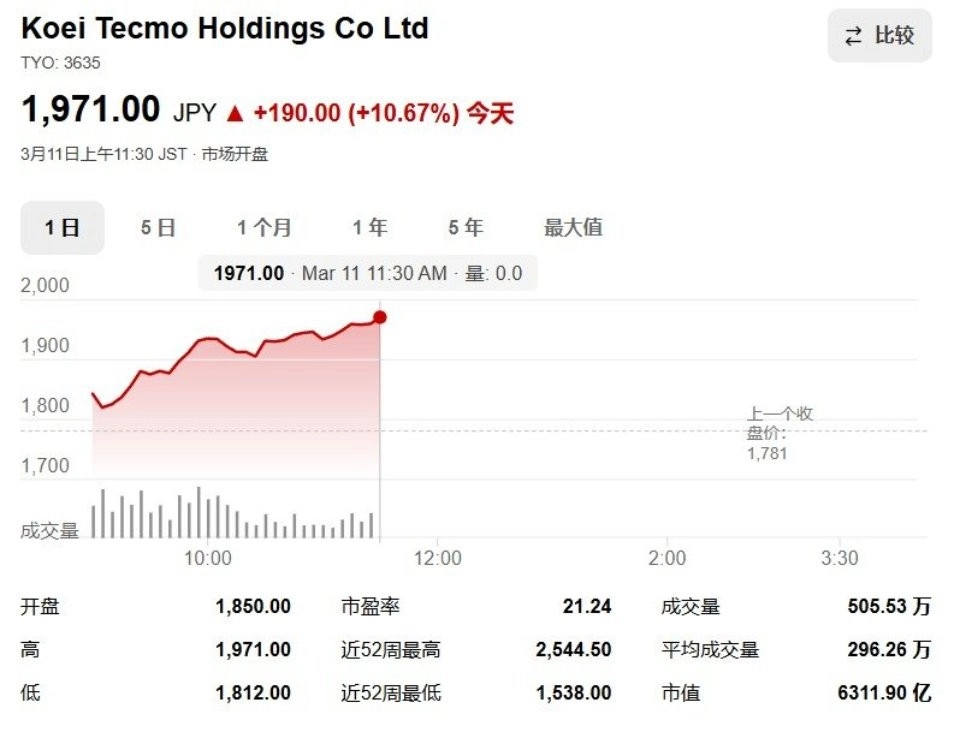The image size is (960, 732).
Task: Click the +190.00 (+10.67%) 今天 change text
Action: [383, 113]
